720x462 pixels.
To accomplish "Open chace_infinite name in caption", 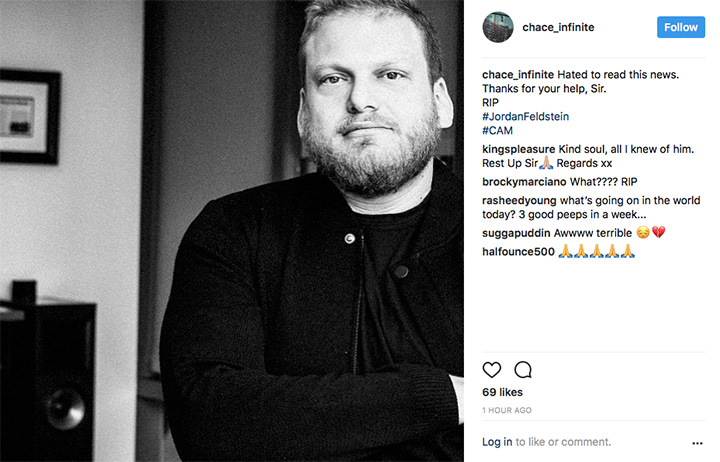I will point(518,74).
